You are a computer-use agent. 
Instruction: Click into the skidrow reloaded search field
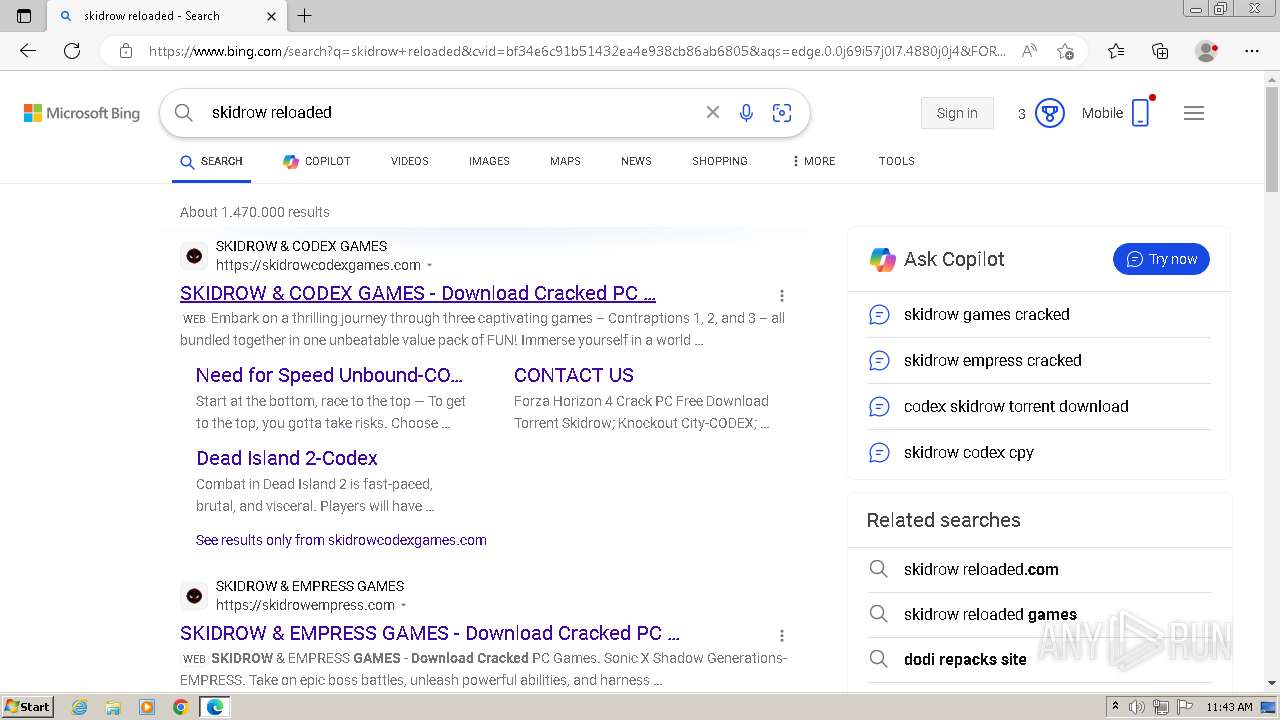450,112
